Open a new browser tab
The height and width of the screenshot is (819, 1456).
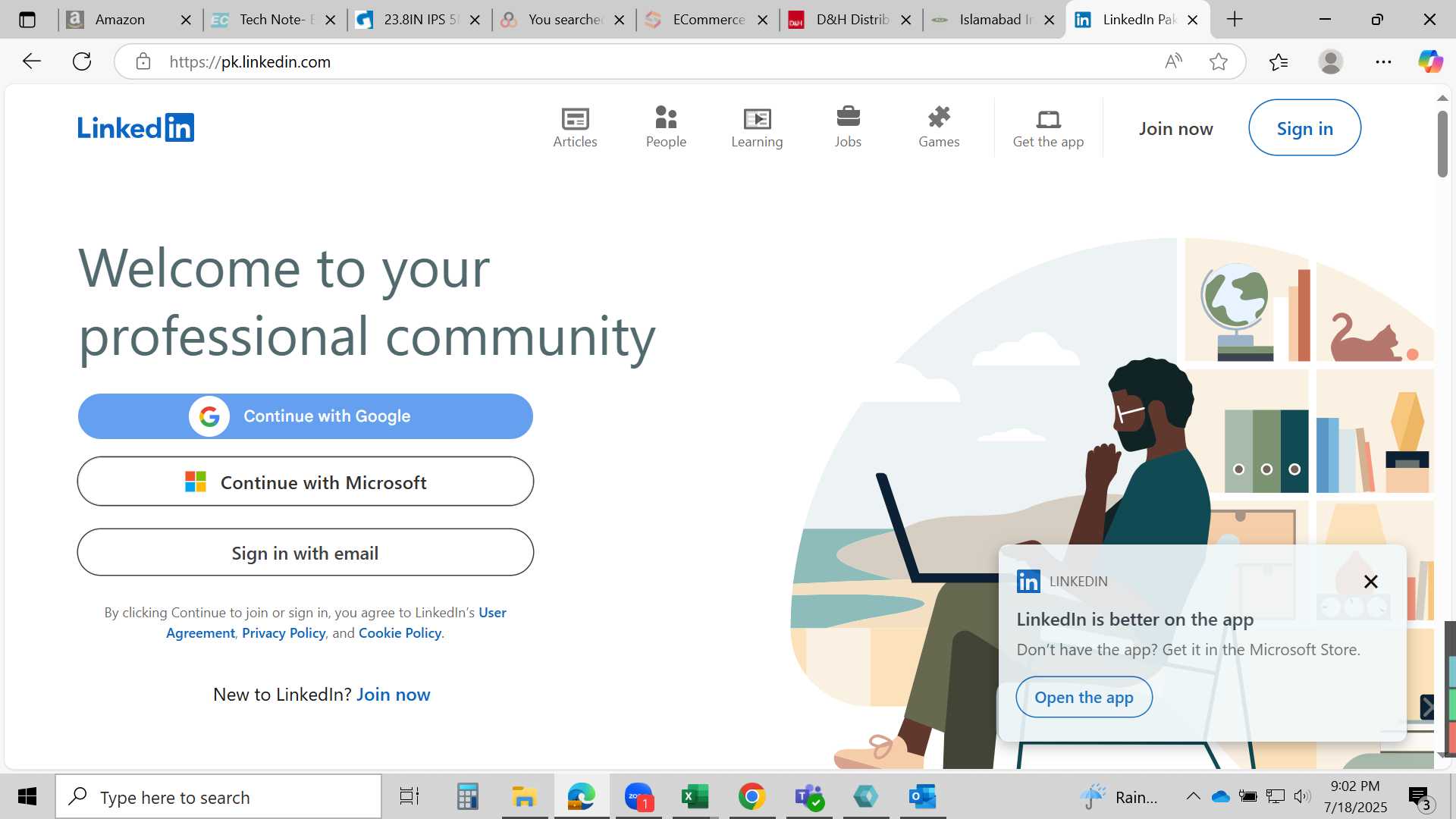(1235, 19)
